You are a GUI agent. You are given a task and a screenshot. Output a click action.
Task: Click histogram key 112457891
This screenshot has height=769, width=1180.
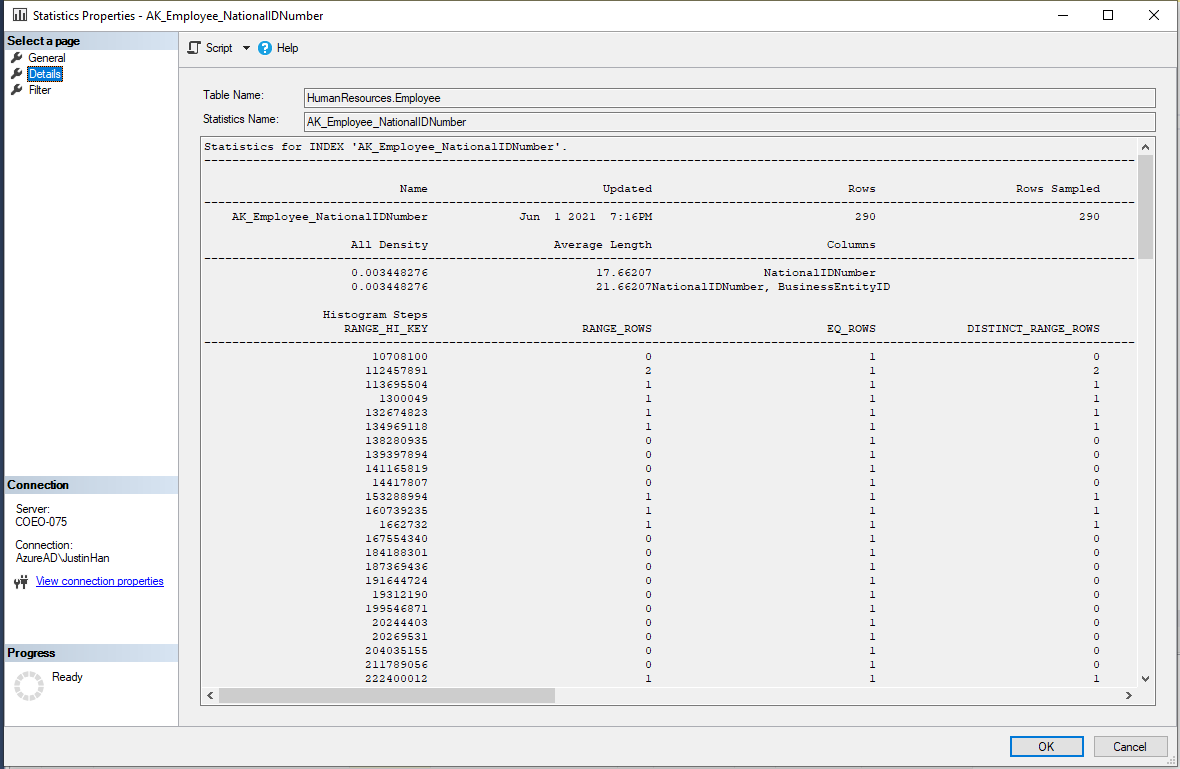click(396, 371)
